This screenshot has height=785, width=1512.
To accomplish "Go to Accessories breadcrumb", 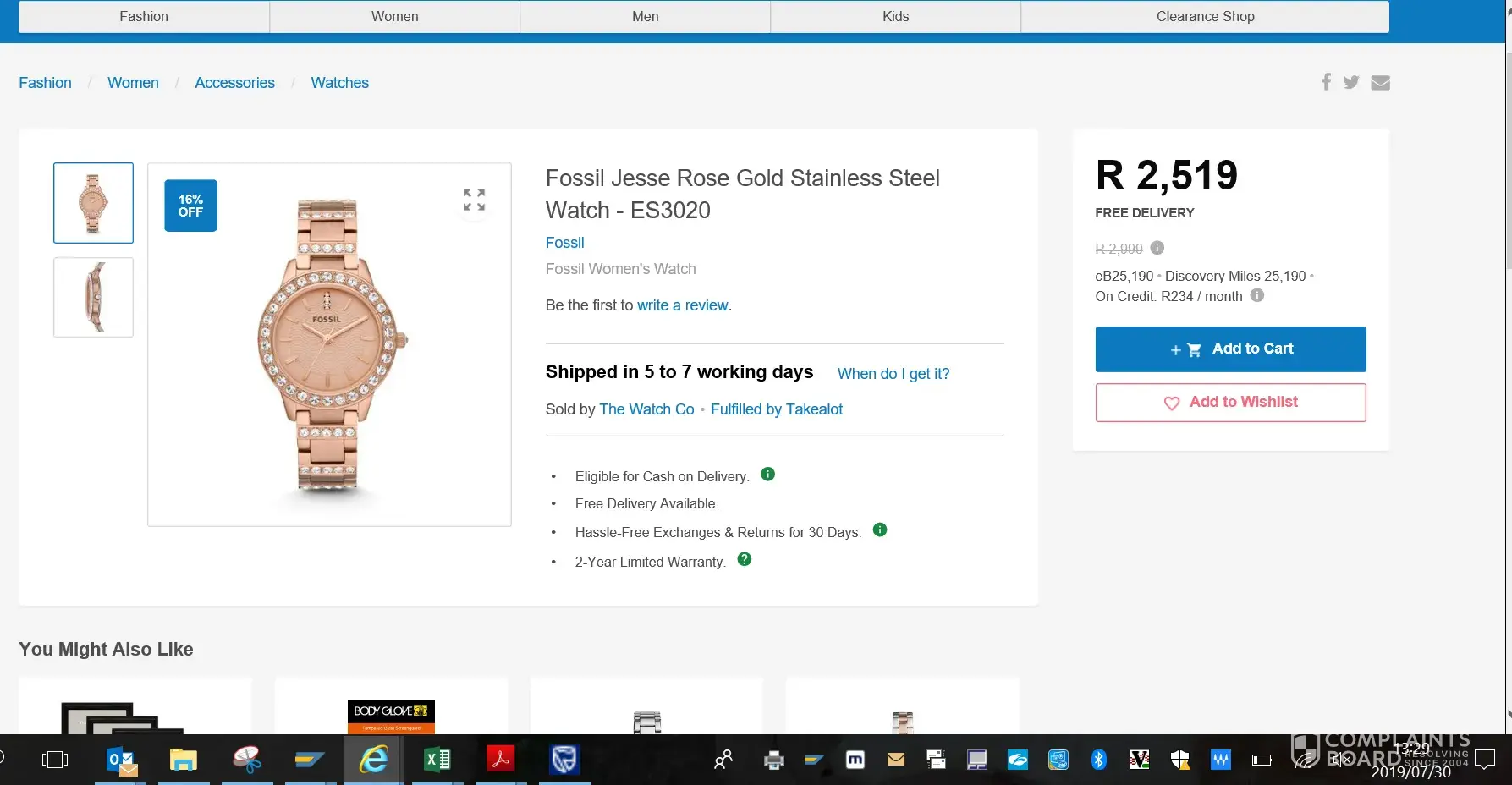I will click(234, 83).
